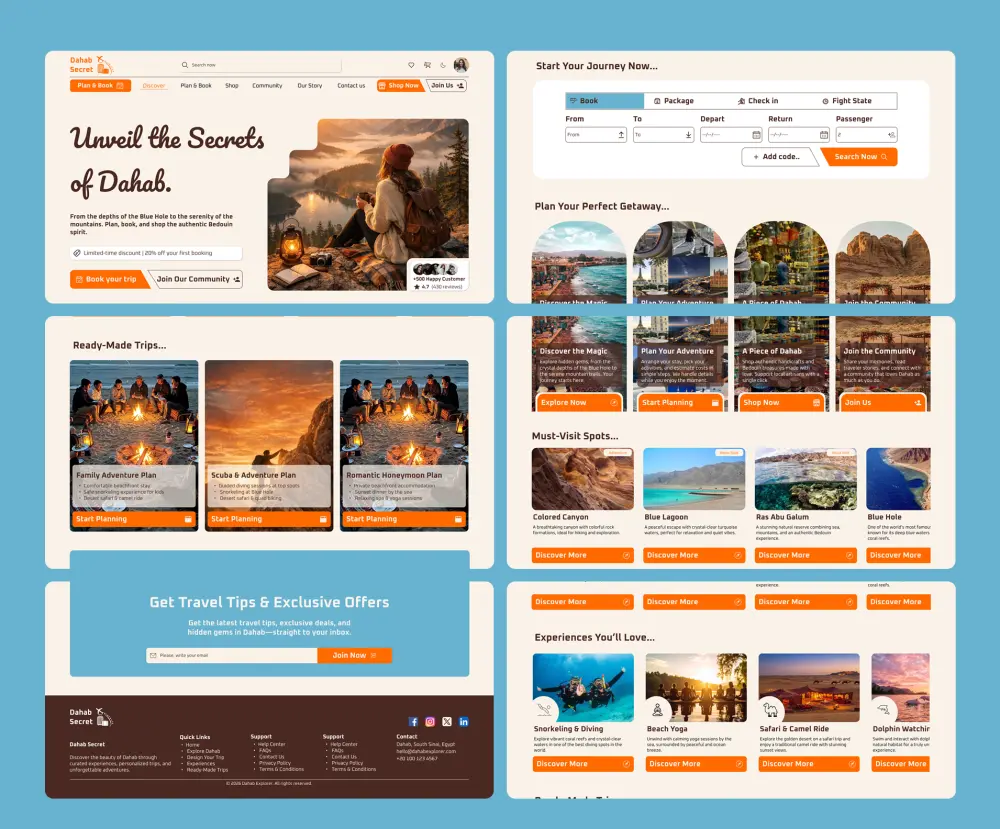The width and height of the screenshot is (1000, 829).
Task: Open the Return date picker field
Action: (798, 135)
